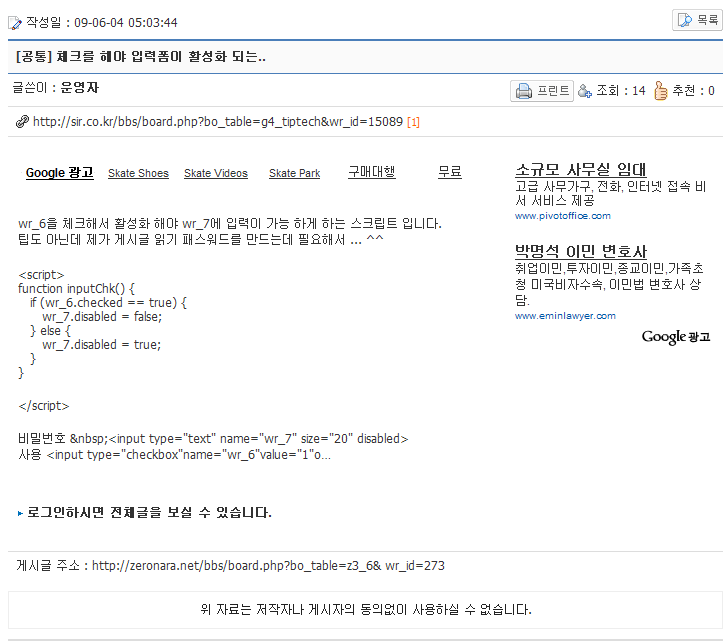
Task: Open the sir.co.kr board URL link
Action: [x=217, y=122]
